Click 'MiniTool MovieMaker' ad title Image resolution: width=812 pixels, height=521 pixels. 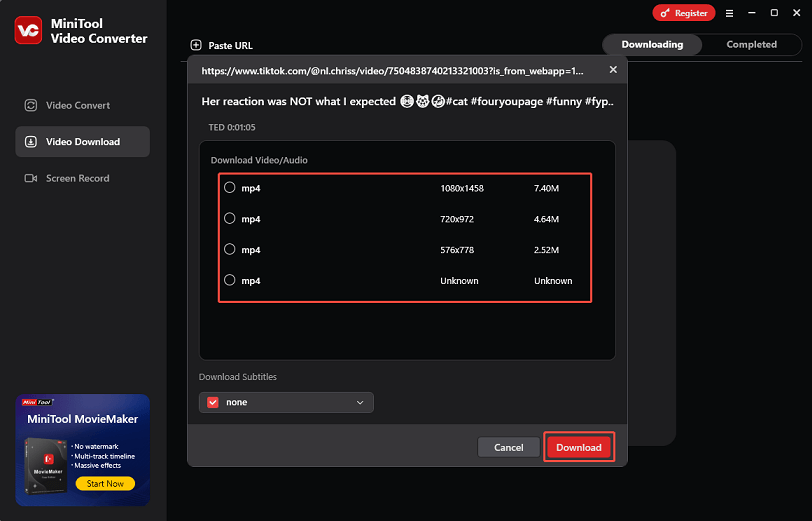click(82, 419)
